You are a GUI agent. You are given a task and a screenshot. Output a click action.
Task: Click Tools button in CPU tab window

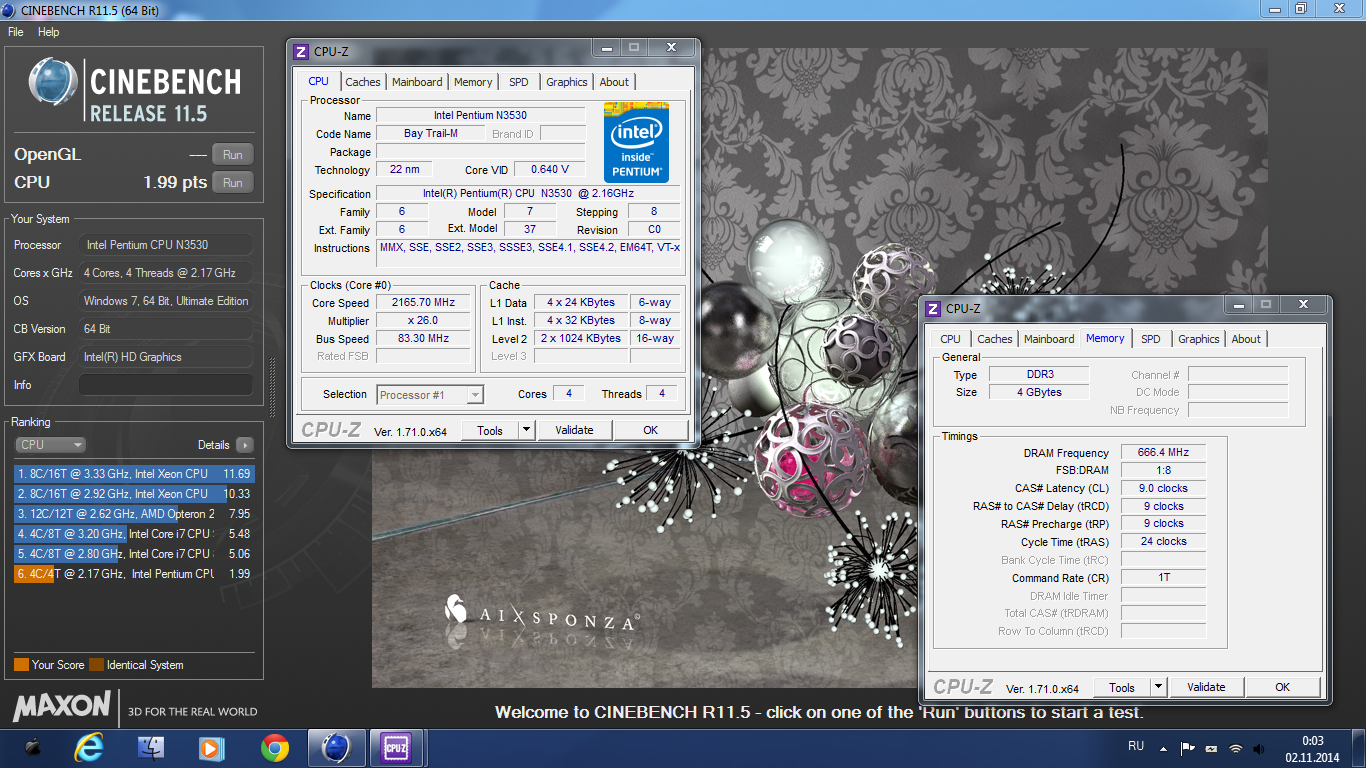click(x=490, y=430)
